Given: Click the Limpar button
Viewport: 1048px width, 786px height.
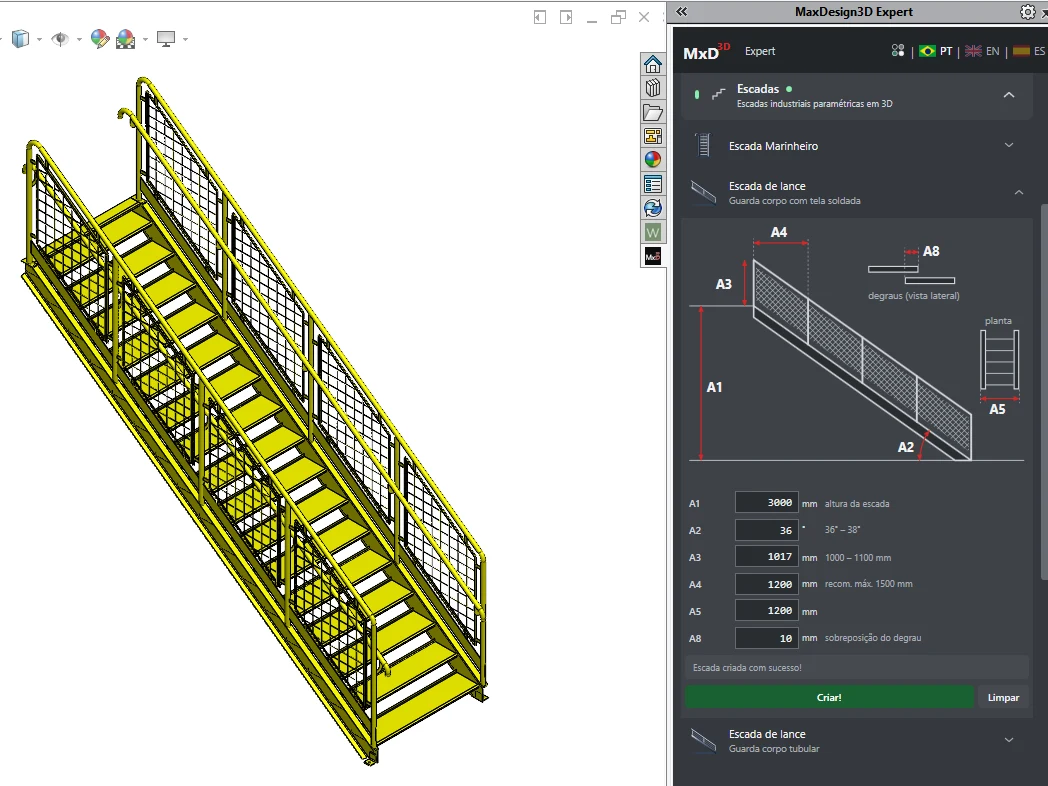Looking at the screenshot, I should 1003,697.
